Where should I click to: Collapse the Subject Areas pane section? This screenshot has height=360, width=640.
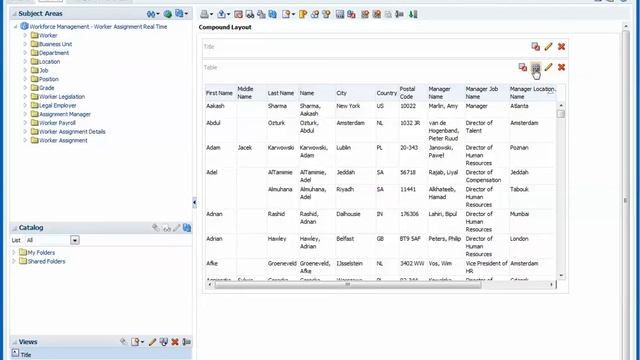tap(14, 13)
